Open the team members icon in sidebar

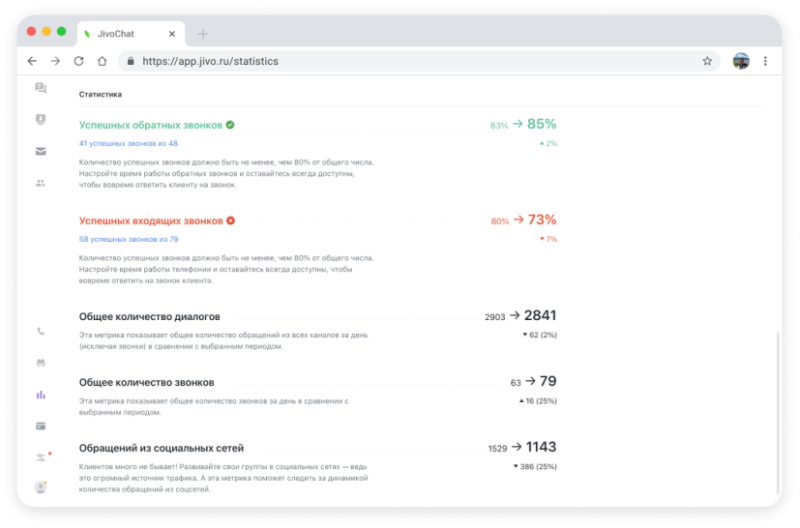pos(41,183)
